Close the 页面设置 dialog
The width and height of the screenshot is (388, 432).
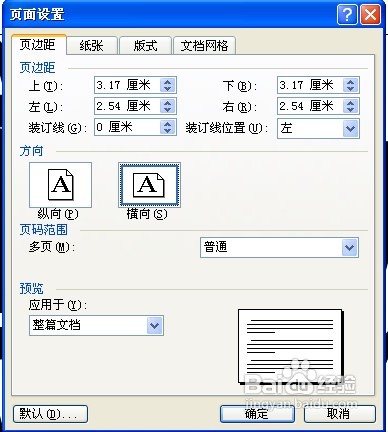point(370,15)
